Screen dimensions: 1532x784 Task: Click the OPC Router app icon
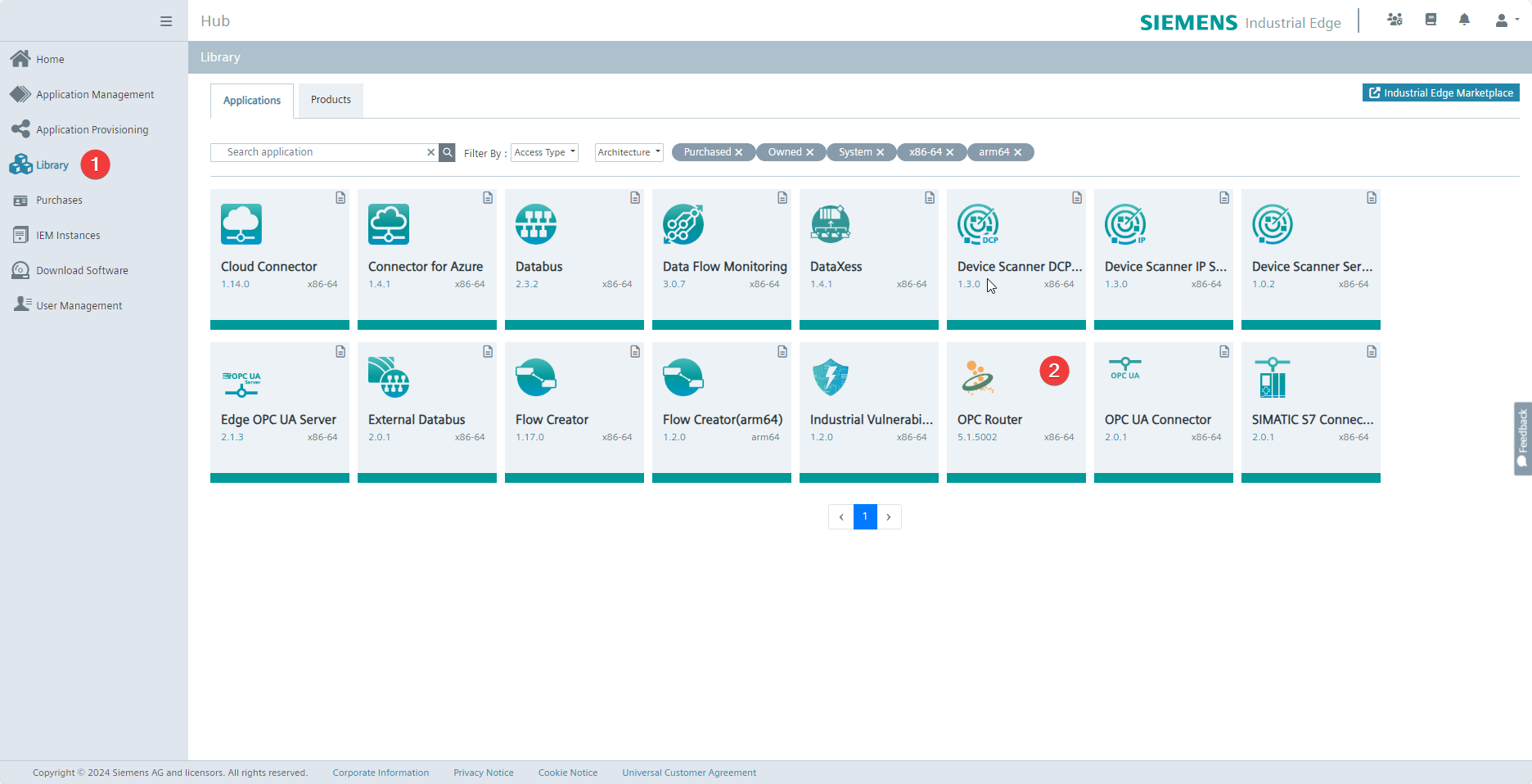coord(978,377)
